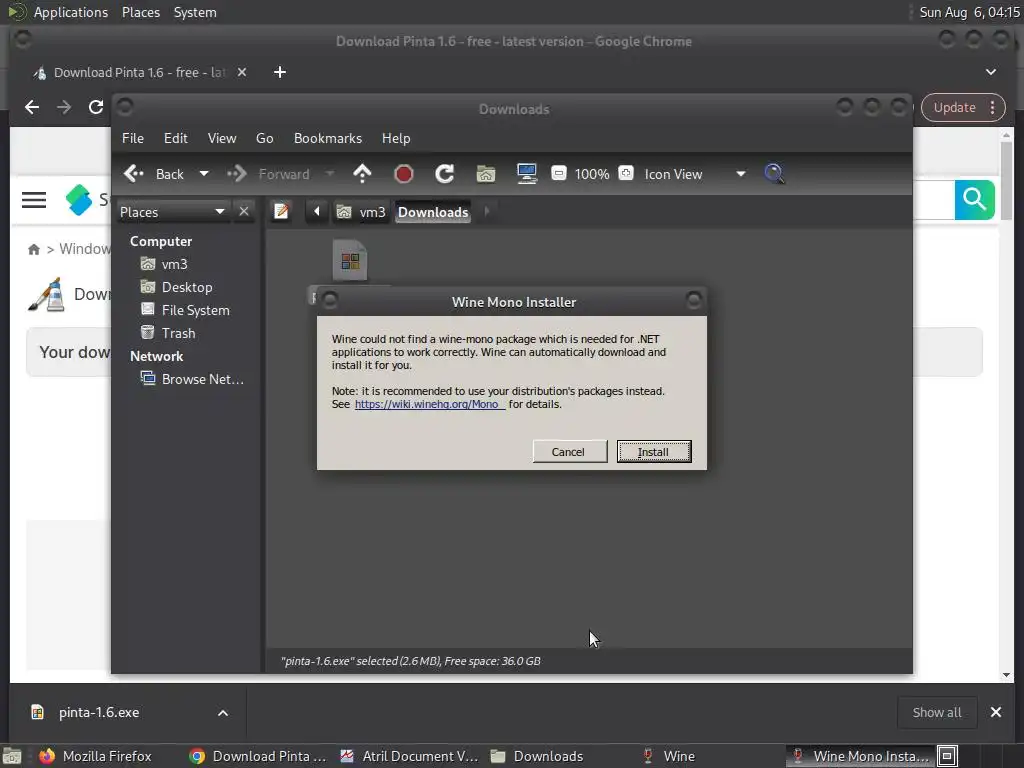Click the home breadcrumb icon on webpage
The image size is (1024, 768).
pyautogui.click(x=34, y=249)
